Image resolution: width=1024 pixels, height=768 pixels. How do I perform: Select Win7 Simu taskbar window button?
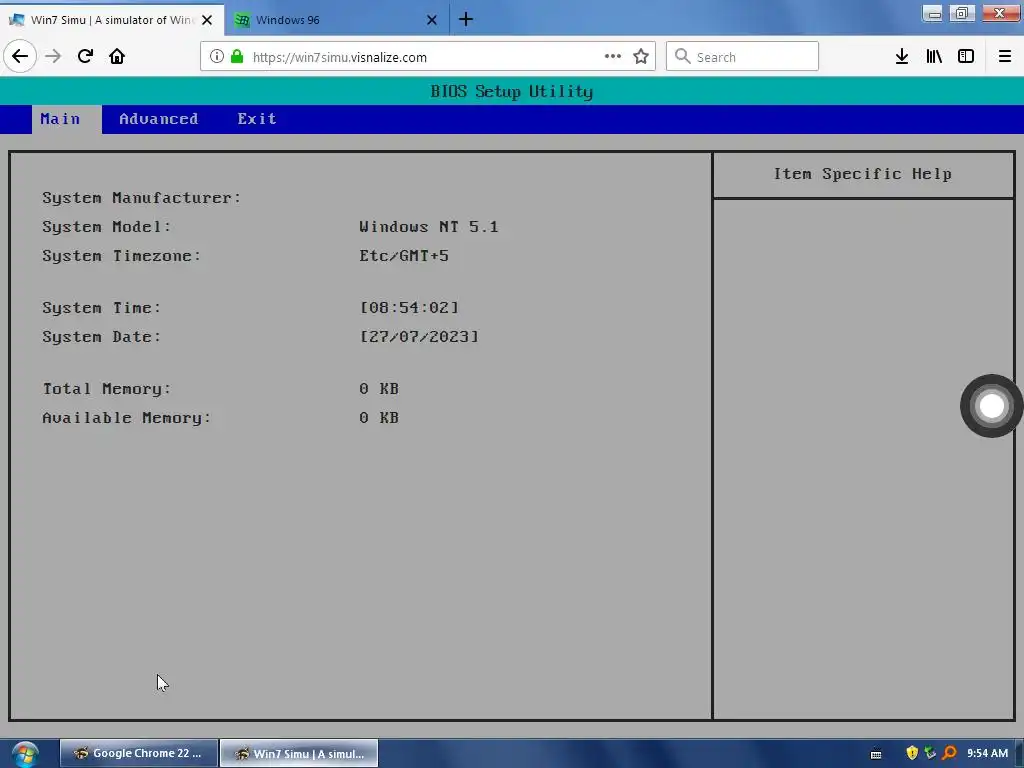299,754
